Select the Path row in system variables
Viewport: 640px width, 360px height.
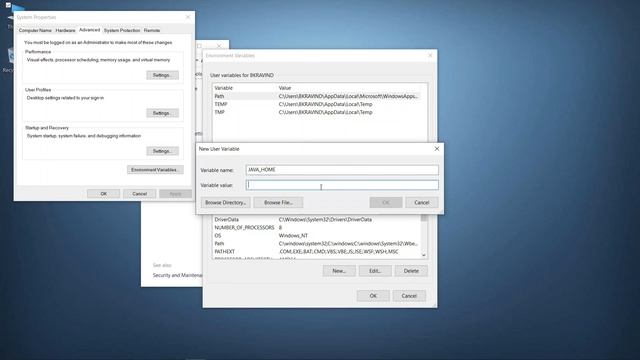click(317, 244)
